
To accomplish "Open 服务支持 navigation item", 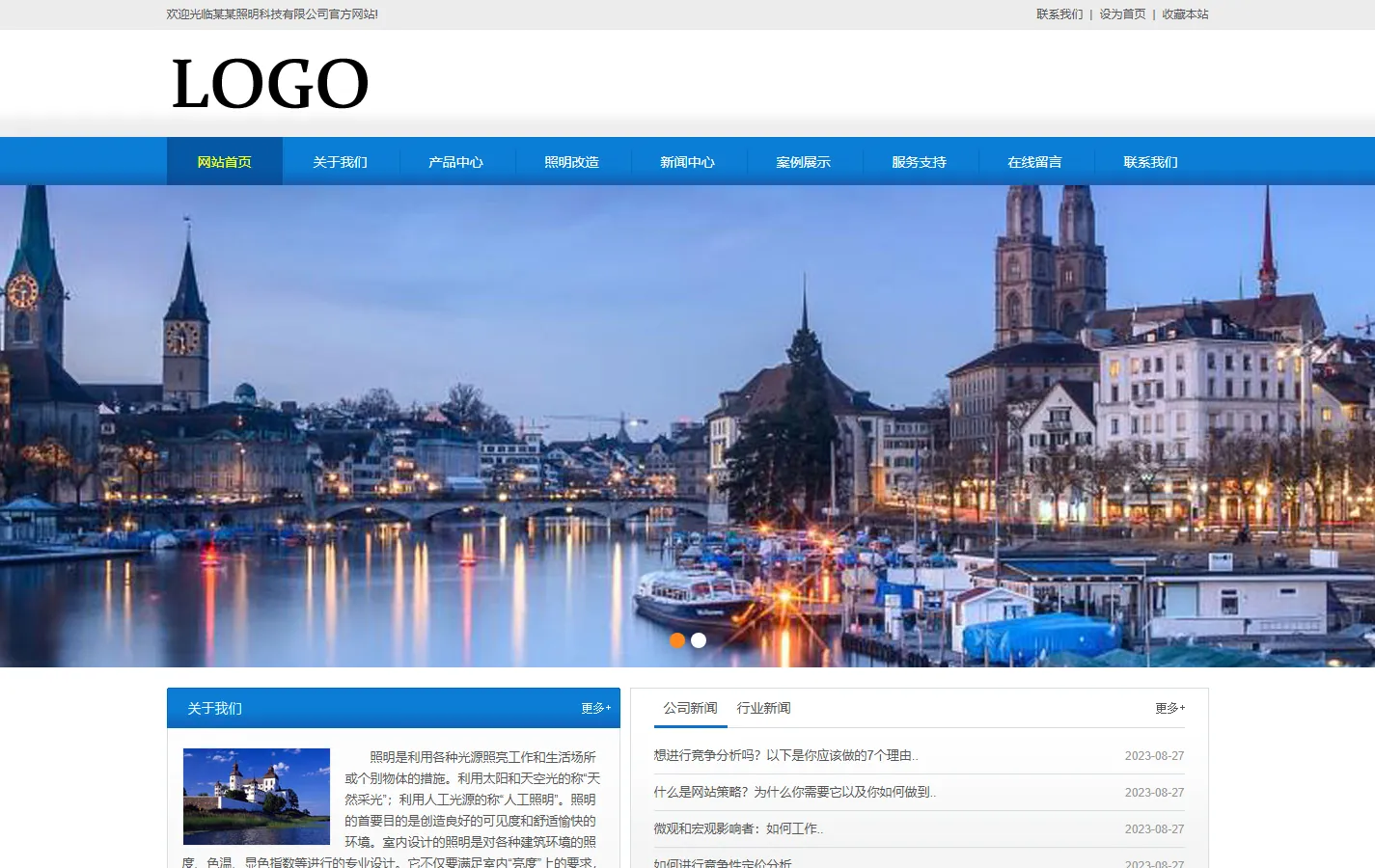I will point(920,162).
